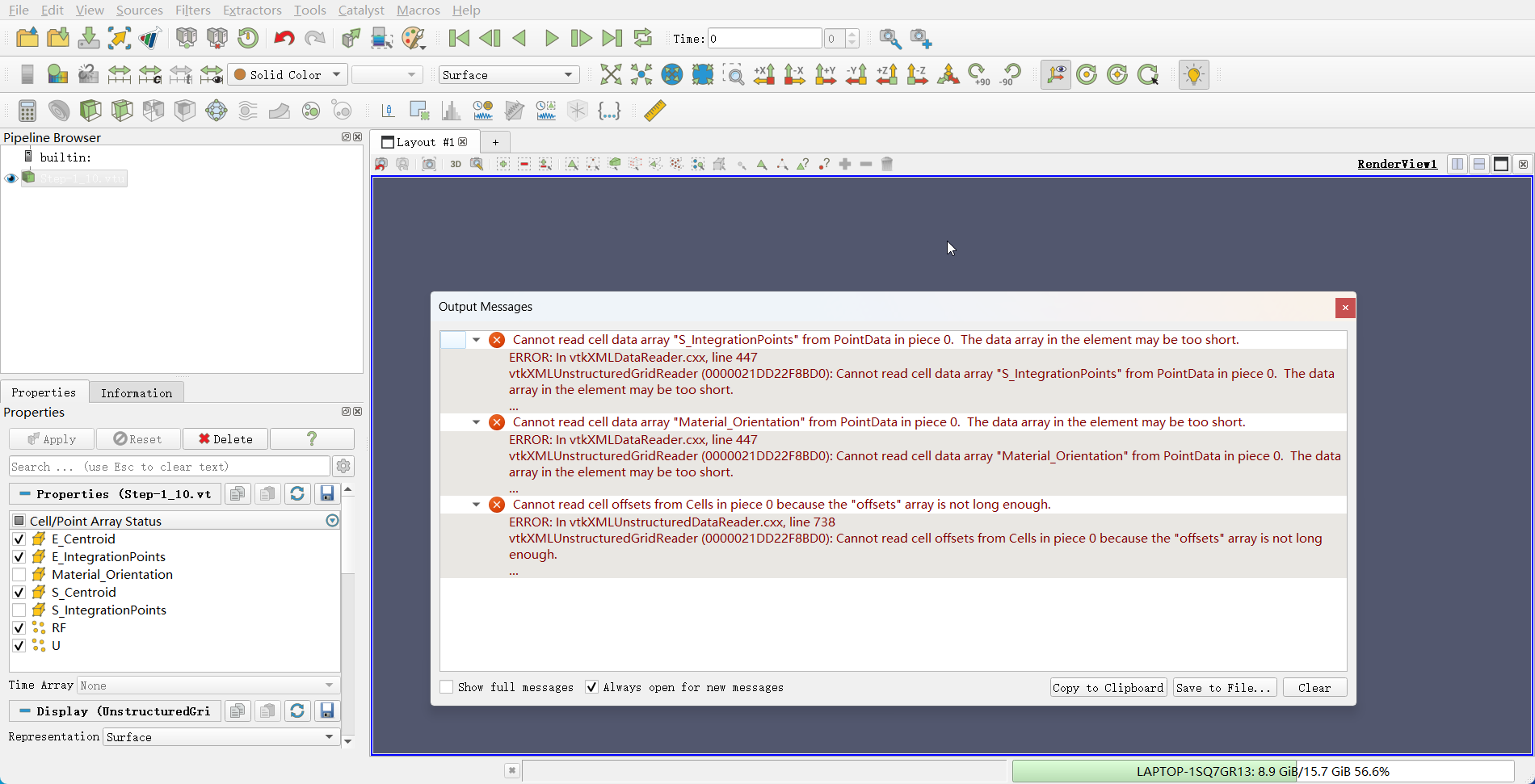Undo the last action

(x=283, y=37)
